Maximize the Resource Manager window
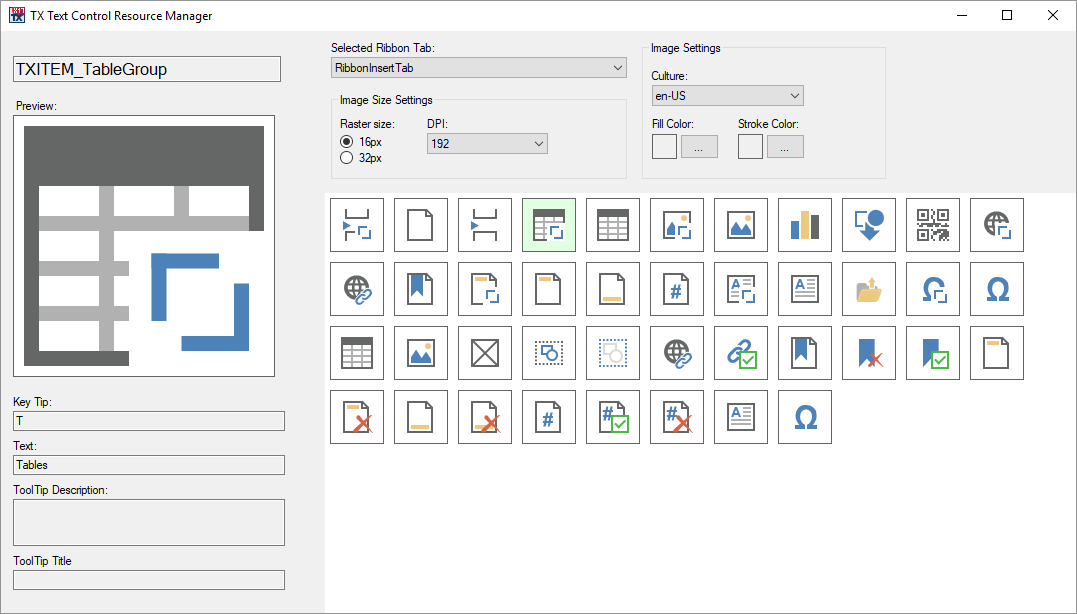Image resolution: width=1077 pixels, height=614 pixels. pos(1007,15)
